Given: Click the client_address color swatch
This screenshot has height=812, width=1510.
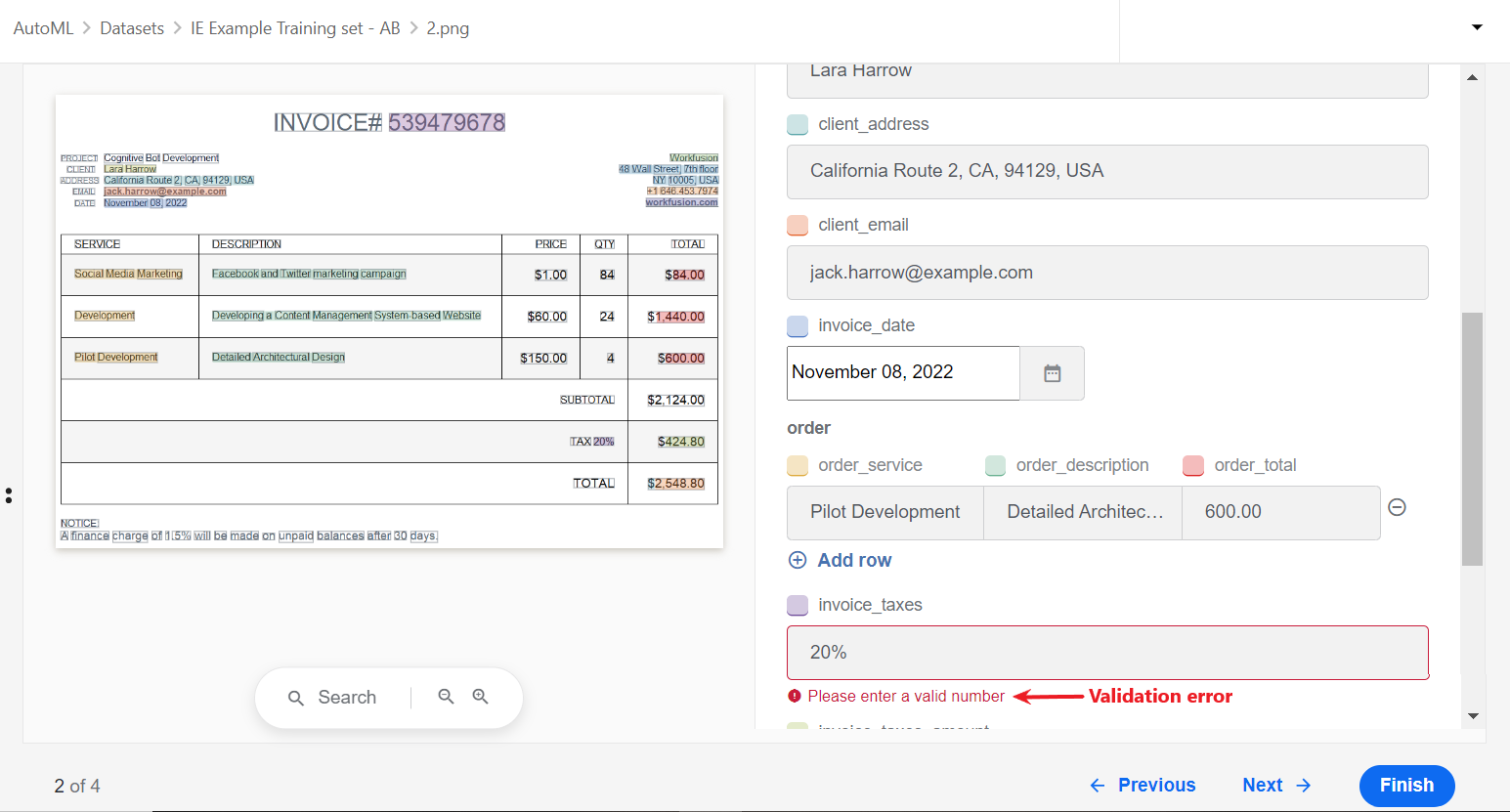Looking at the screenshot, I should coord(798,124).
